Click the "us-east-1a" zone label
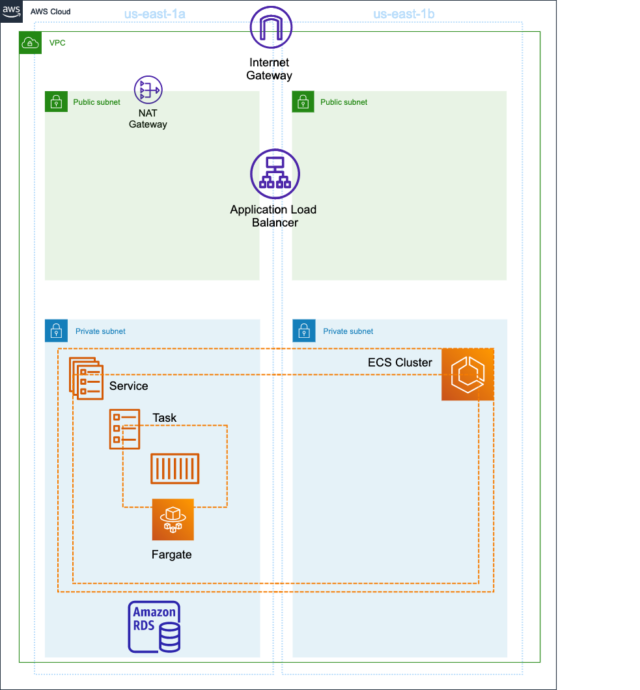640x690 pixels. point(154,14)
